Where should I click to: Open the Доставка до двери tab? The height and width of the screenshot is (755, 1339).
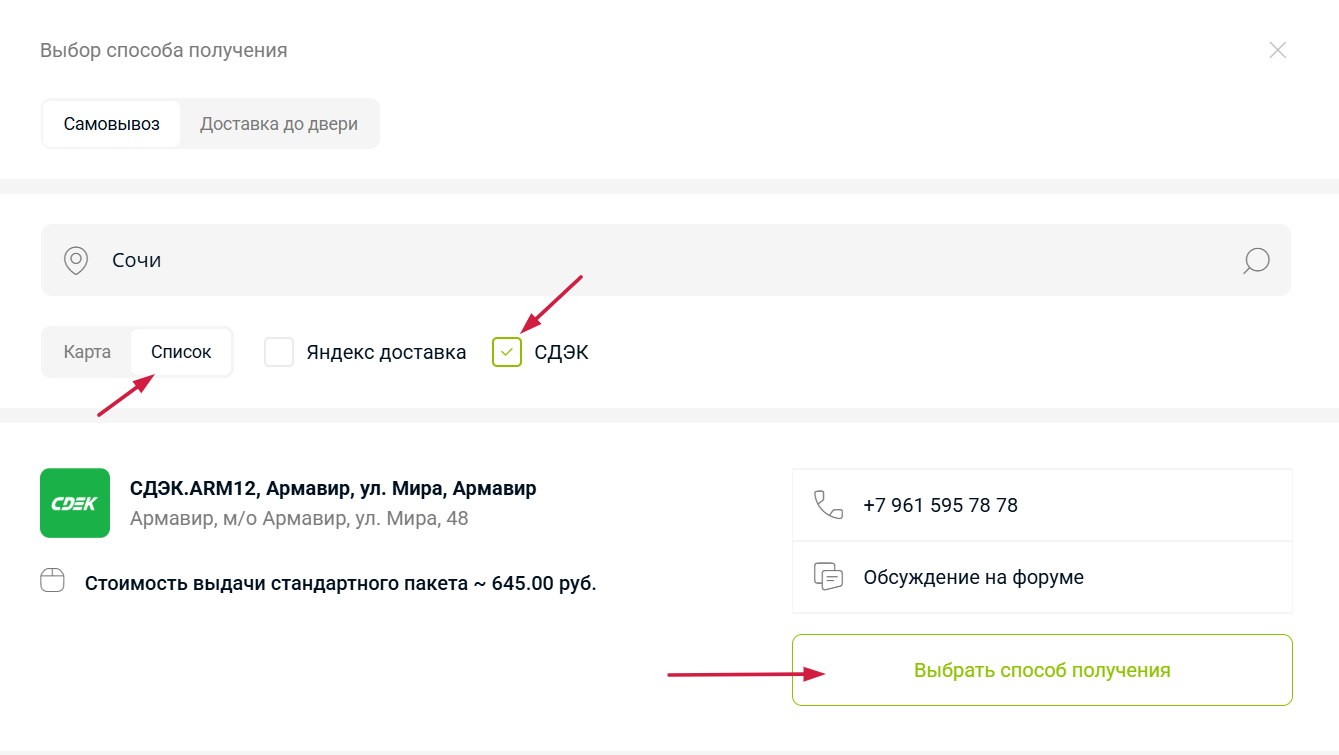pos(279,125)
